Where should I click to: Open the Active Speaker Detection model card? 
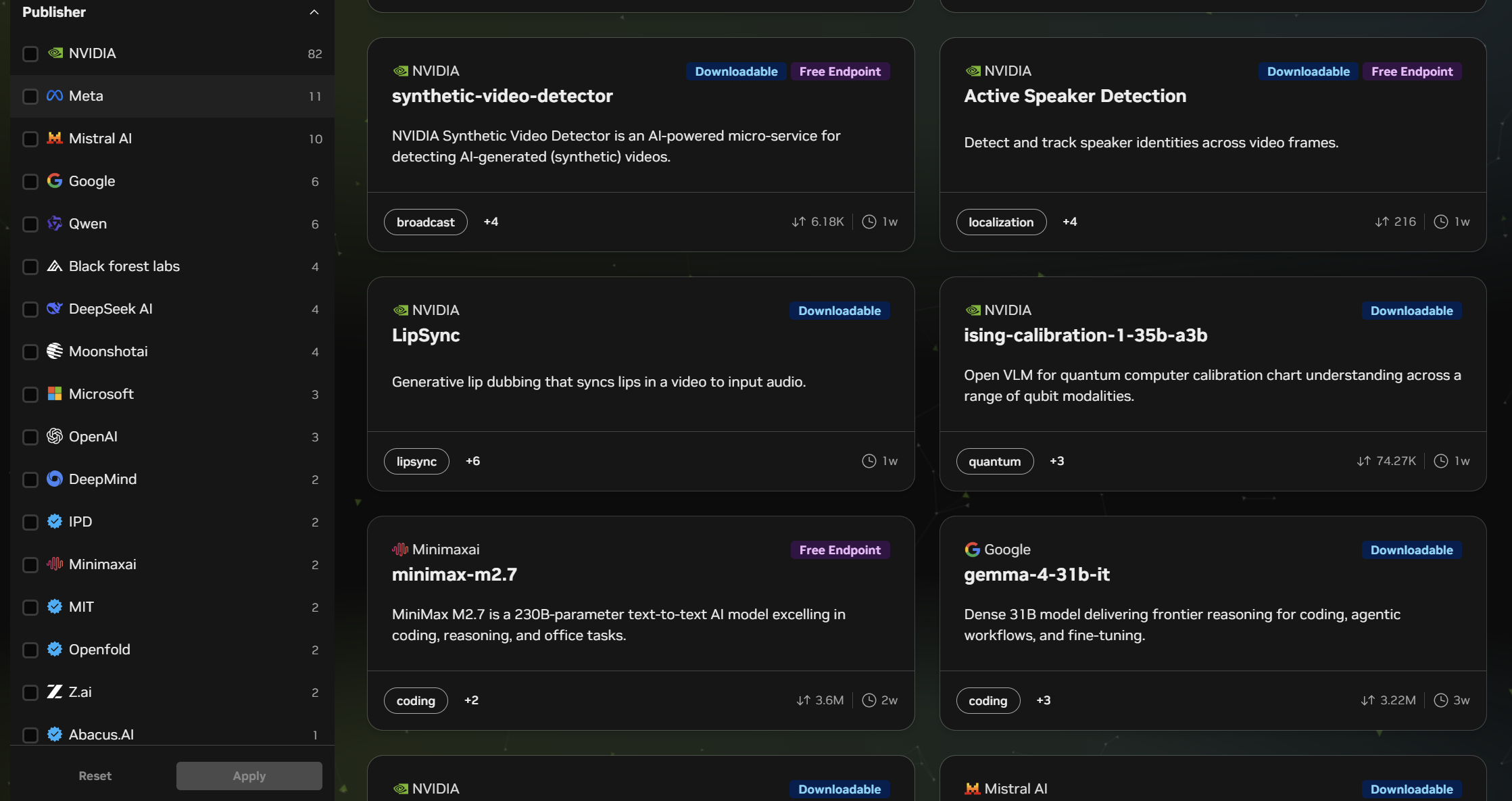[1075, 95]
